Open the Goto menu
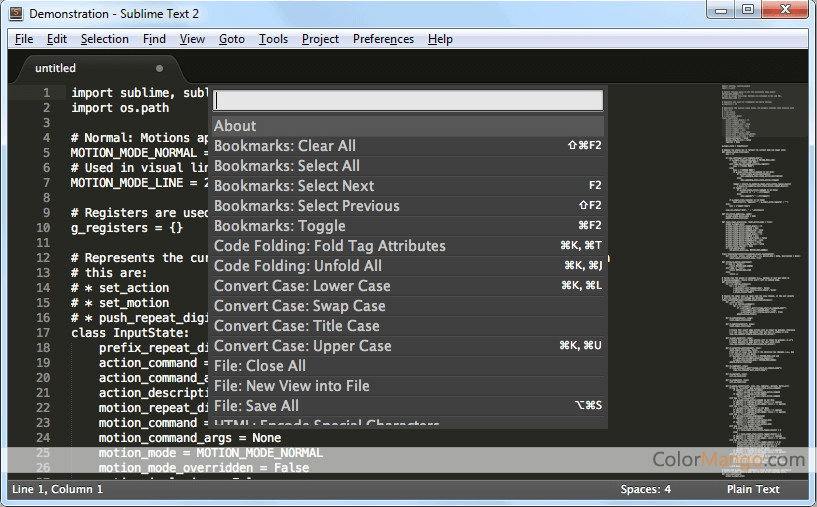 click(231, 39)
